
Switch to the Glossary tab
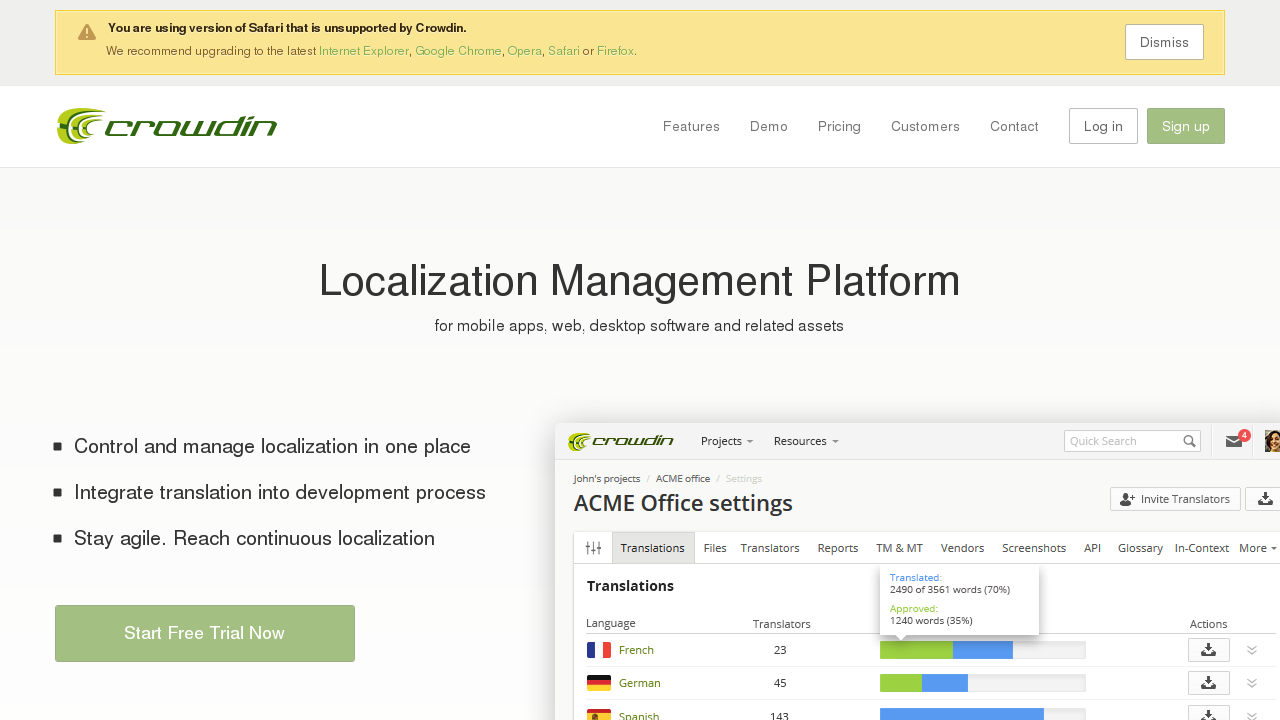click(x=1140, y=548)
